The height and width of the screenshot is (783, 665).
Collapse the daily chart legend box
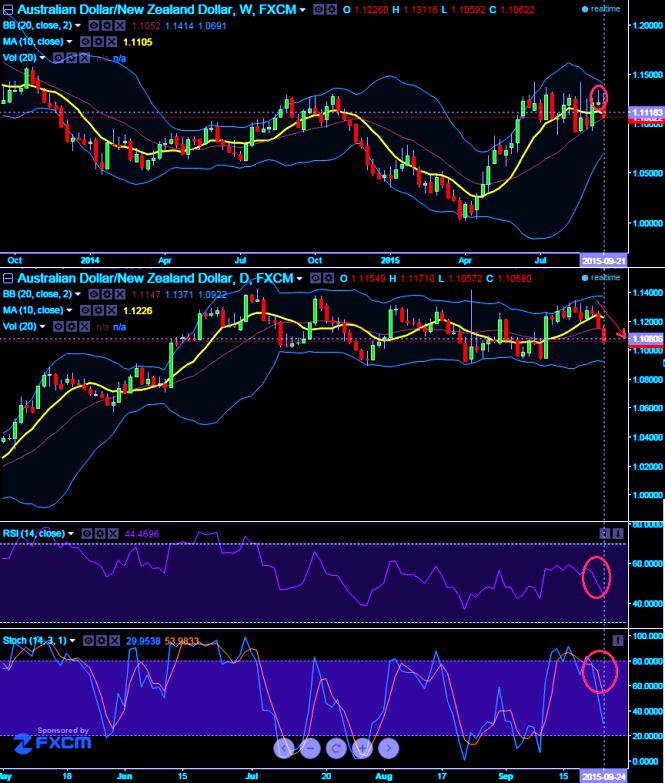click(7, 278)
